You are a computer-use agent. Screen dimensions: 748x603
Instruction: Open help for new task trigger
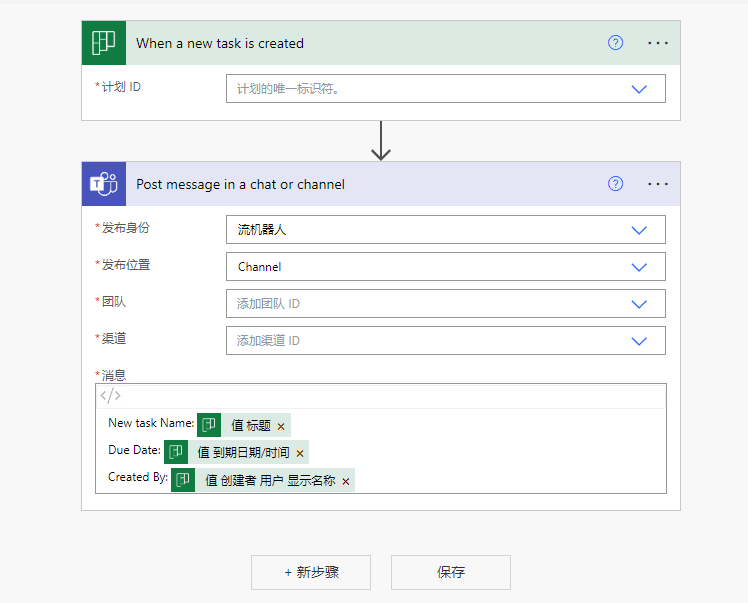[616, 43]
